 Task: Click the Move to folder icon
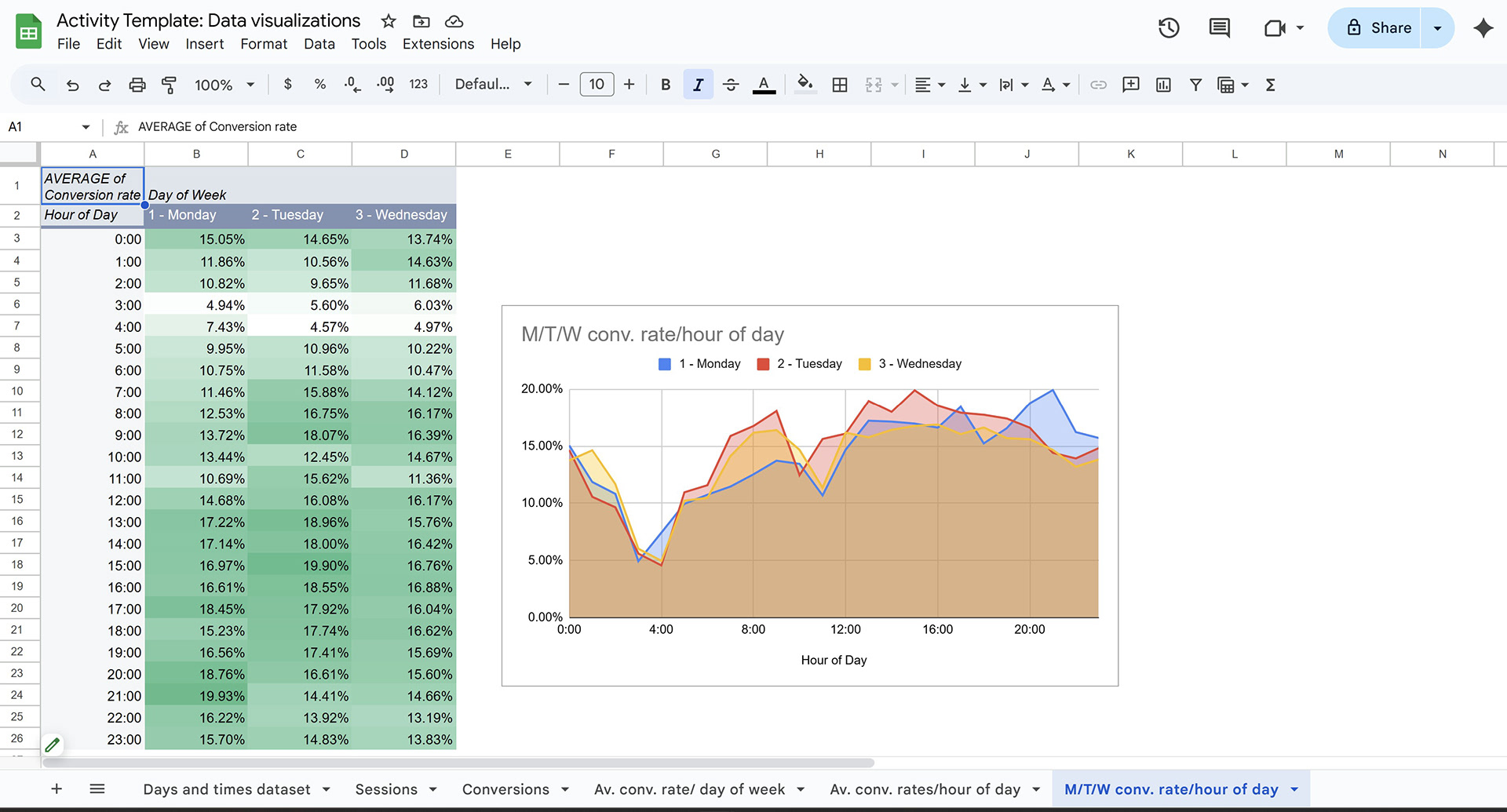[x=421, y=21]
